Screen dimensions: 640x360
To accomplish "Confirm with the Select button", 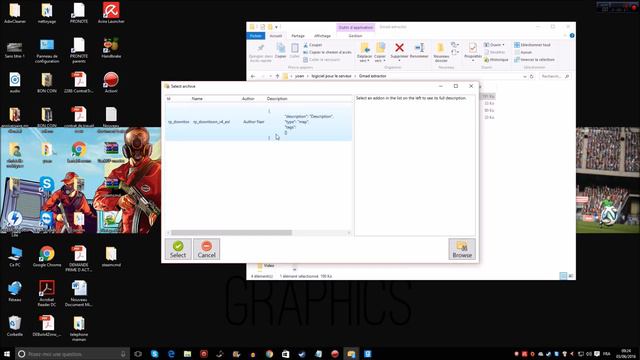I will click(178, 249).
